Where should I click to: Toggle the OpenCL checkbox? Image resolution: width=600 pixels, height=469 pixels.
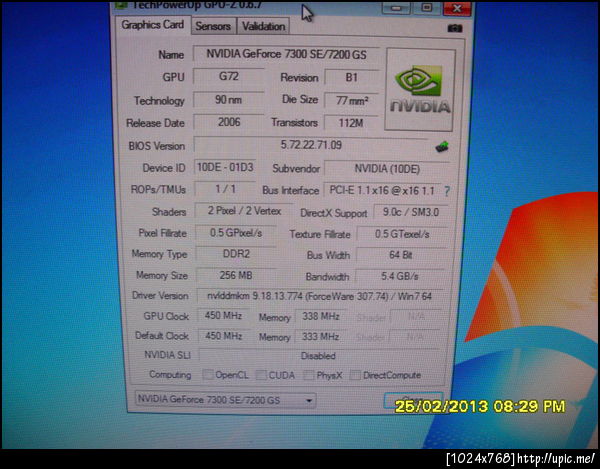(208, 375)
